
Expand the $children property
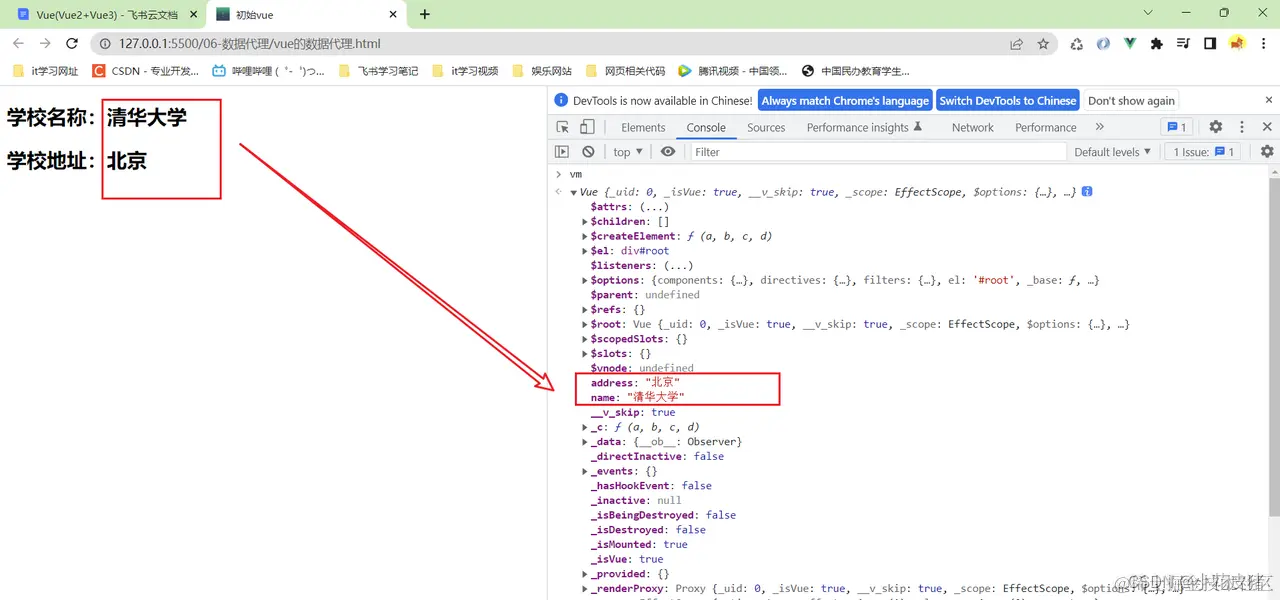pyautogui.click(x=585, y=222)
